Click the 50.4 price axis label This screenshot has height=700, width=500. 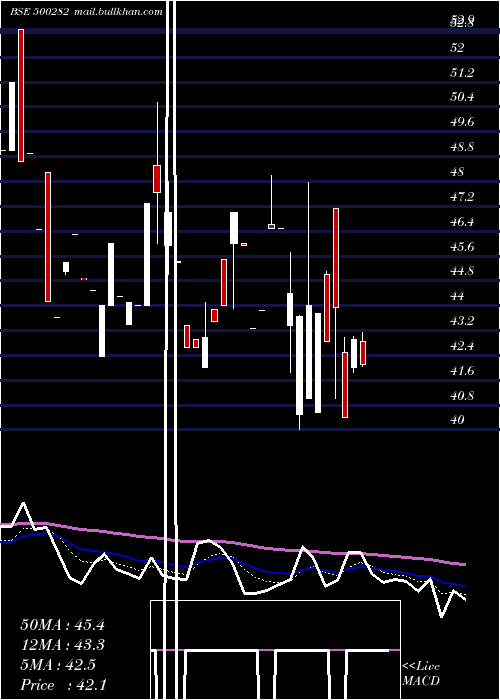coord(462,97)
